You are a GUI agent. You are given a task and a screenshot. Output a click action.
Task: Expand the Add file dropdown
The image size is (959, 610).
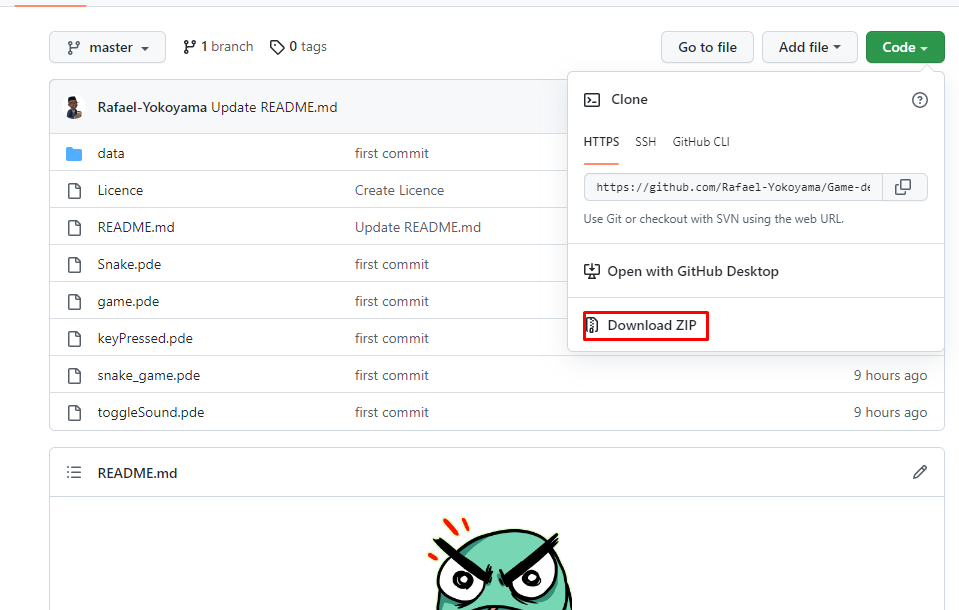coord(809,47)
